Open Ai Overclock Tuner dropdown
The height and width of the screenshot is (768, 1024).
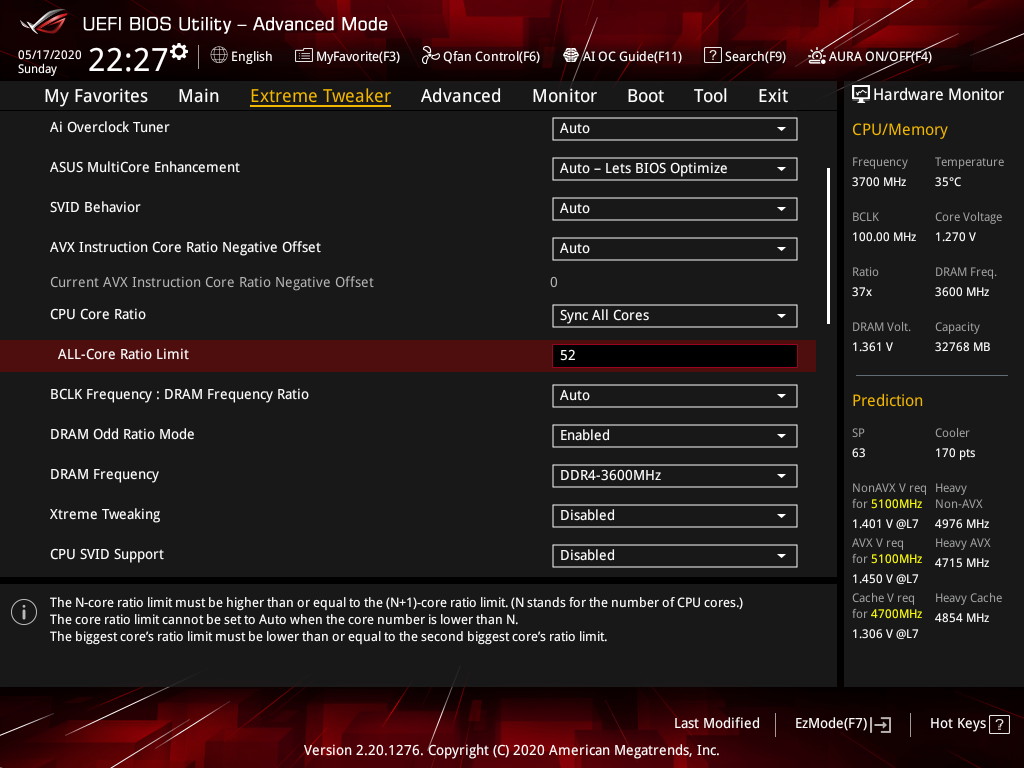coord(675,129)
